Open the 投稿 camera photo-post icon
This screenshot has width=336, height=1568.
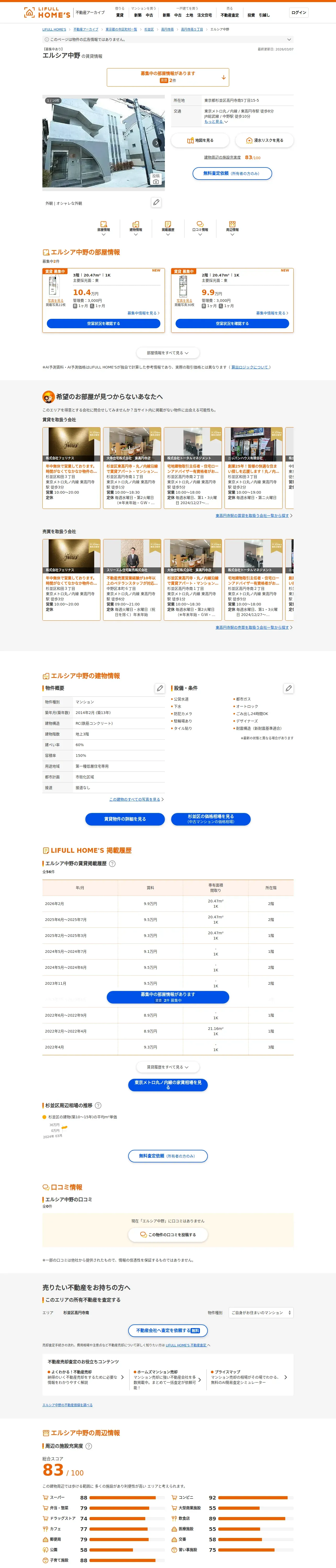tap(156, 180)
